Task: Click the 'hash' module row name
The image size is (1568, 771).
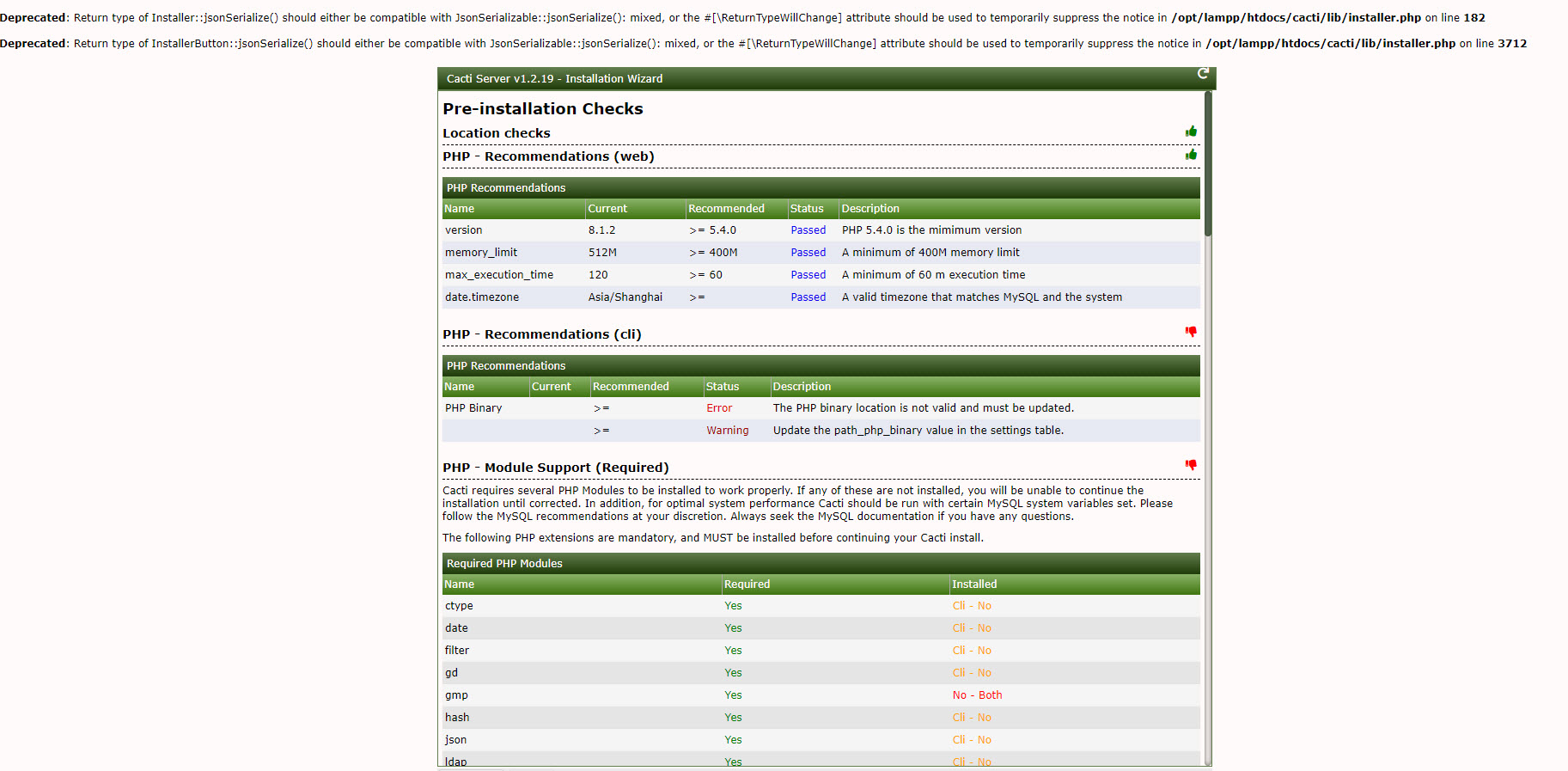Action: coord(457,718)
